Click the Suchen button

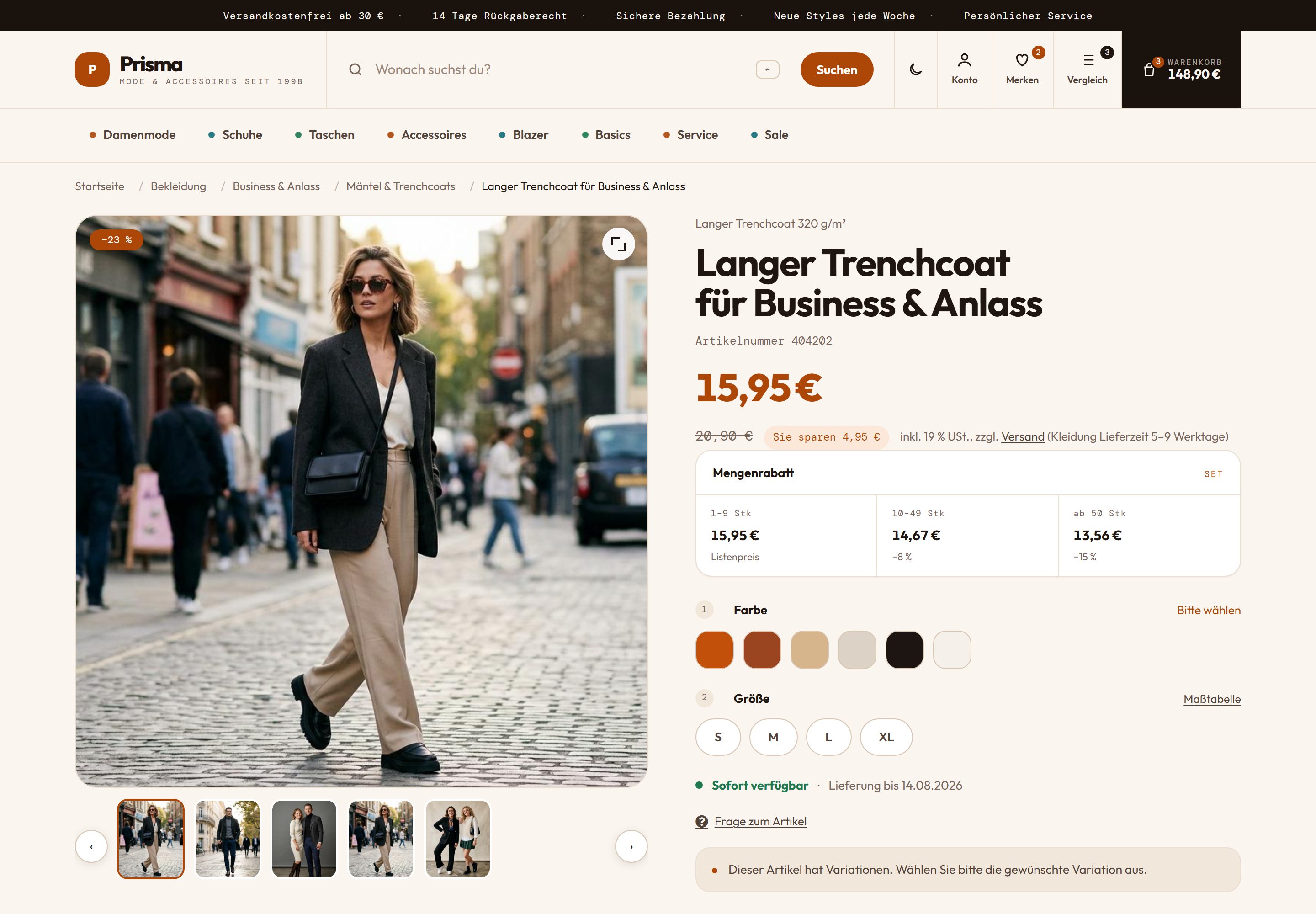pyautogui.click(x=837, y=69)
